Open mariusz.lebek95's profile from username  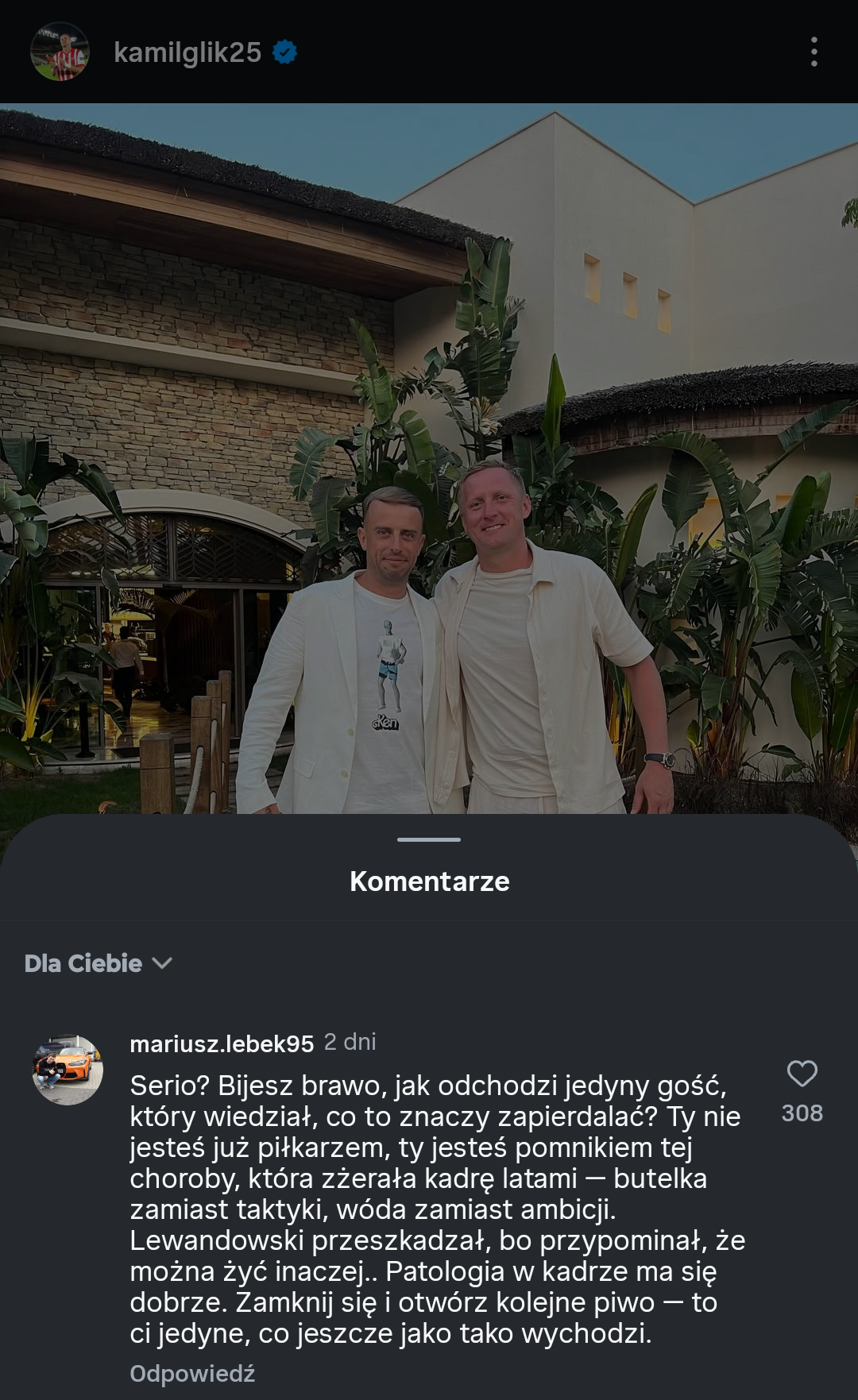click(222, 1043)
